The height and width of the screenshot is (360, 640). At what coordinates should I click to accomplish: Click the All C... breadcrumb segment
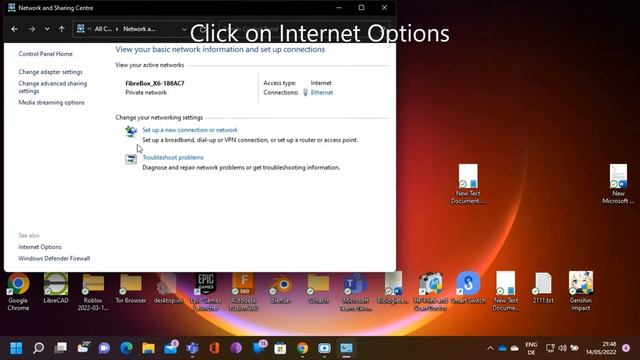103,29
